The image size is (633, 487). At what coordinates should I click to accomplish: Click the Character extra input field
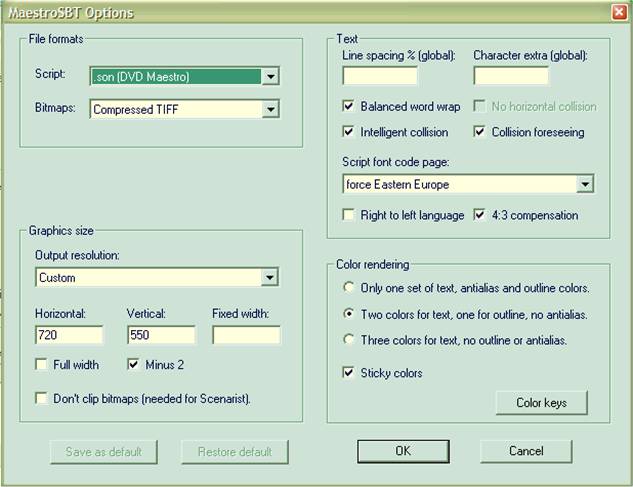pyautogui.click(x=511, y=76)
